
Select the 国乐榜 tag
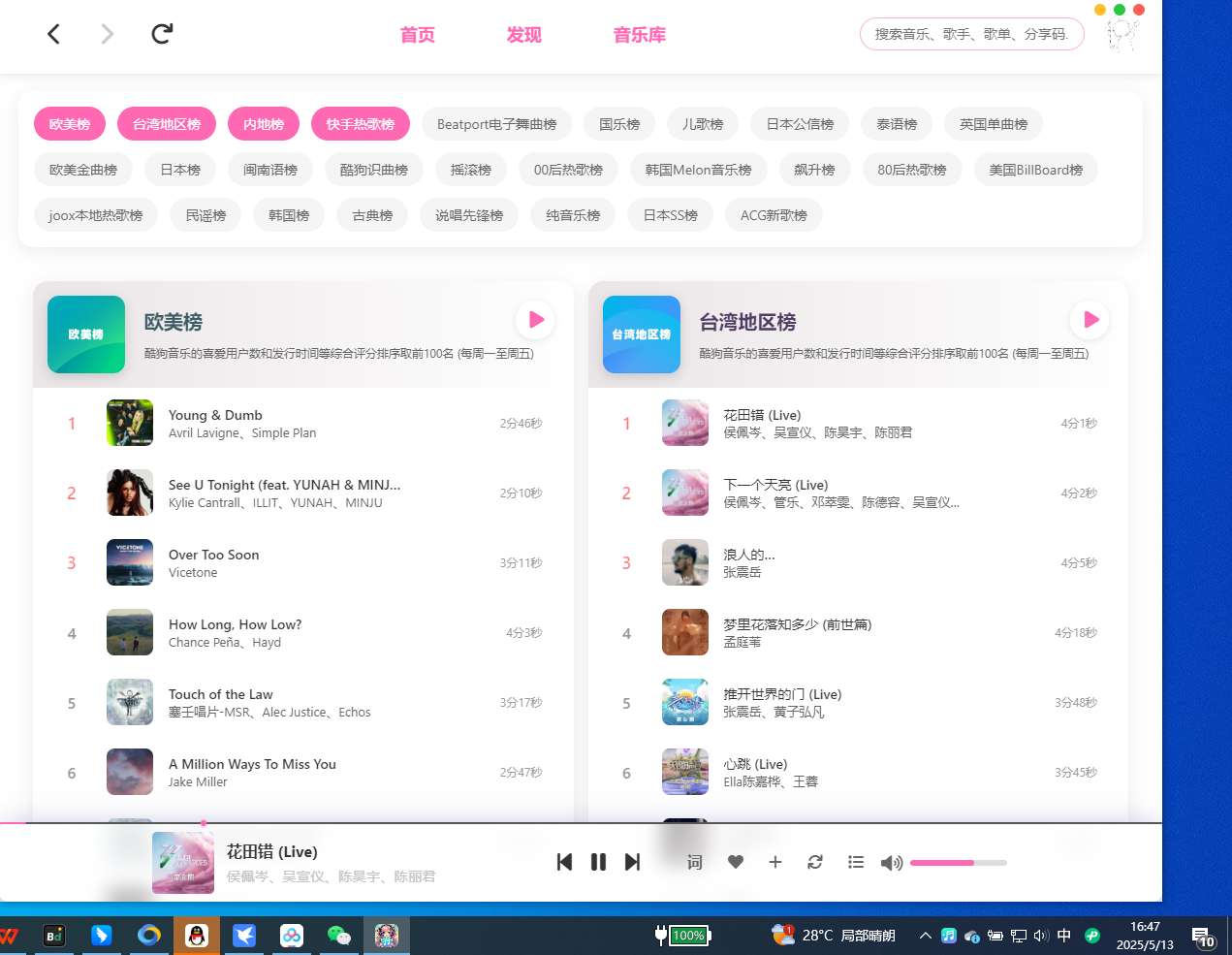pyautogui.click(x=619, y=124)
